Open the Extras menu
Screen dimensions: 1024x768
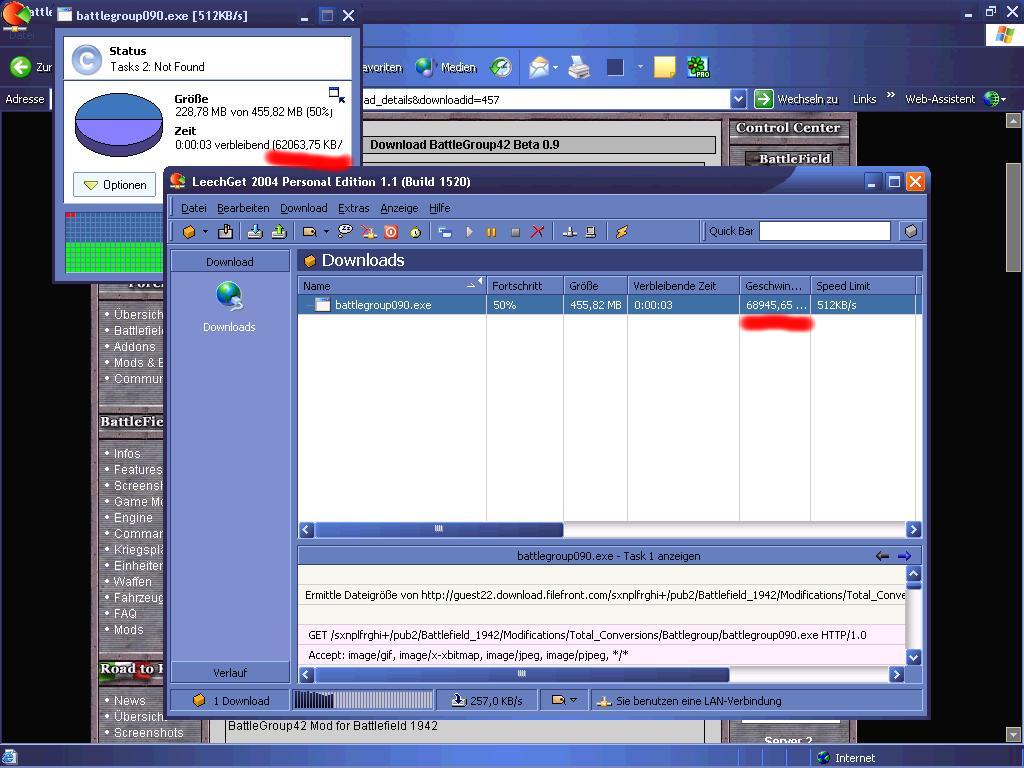353,208
